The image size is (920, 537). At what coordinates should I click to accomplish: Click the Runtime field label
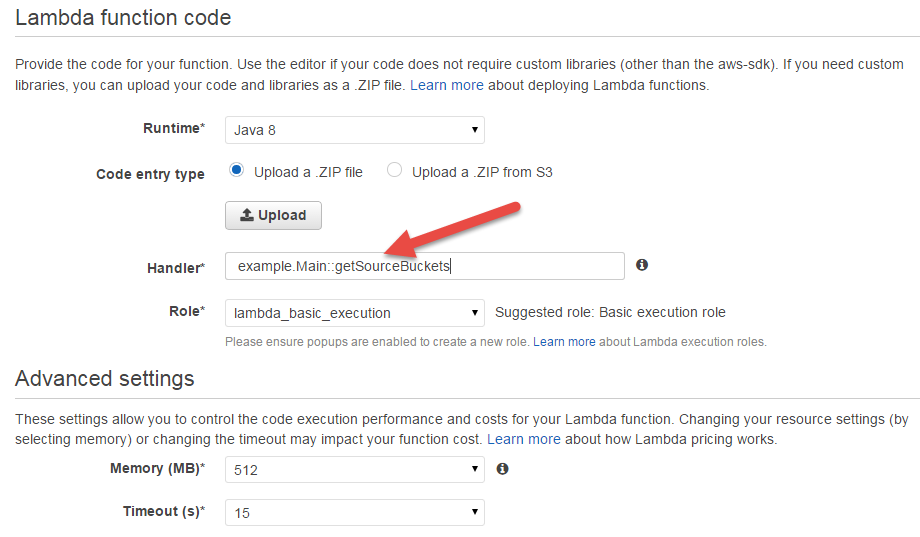[x=174, y=129]
